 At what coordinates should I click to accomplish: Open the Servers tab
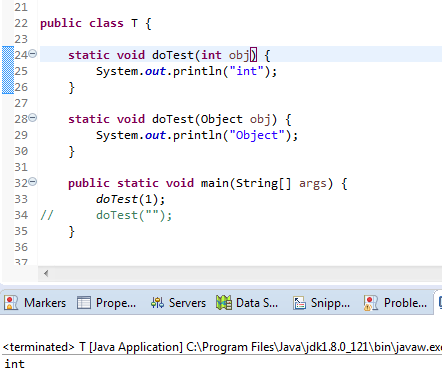178,303
